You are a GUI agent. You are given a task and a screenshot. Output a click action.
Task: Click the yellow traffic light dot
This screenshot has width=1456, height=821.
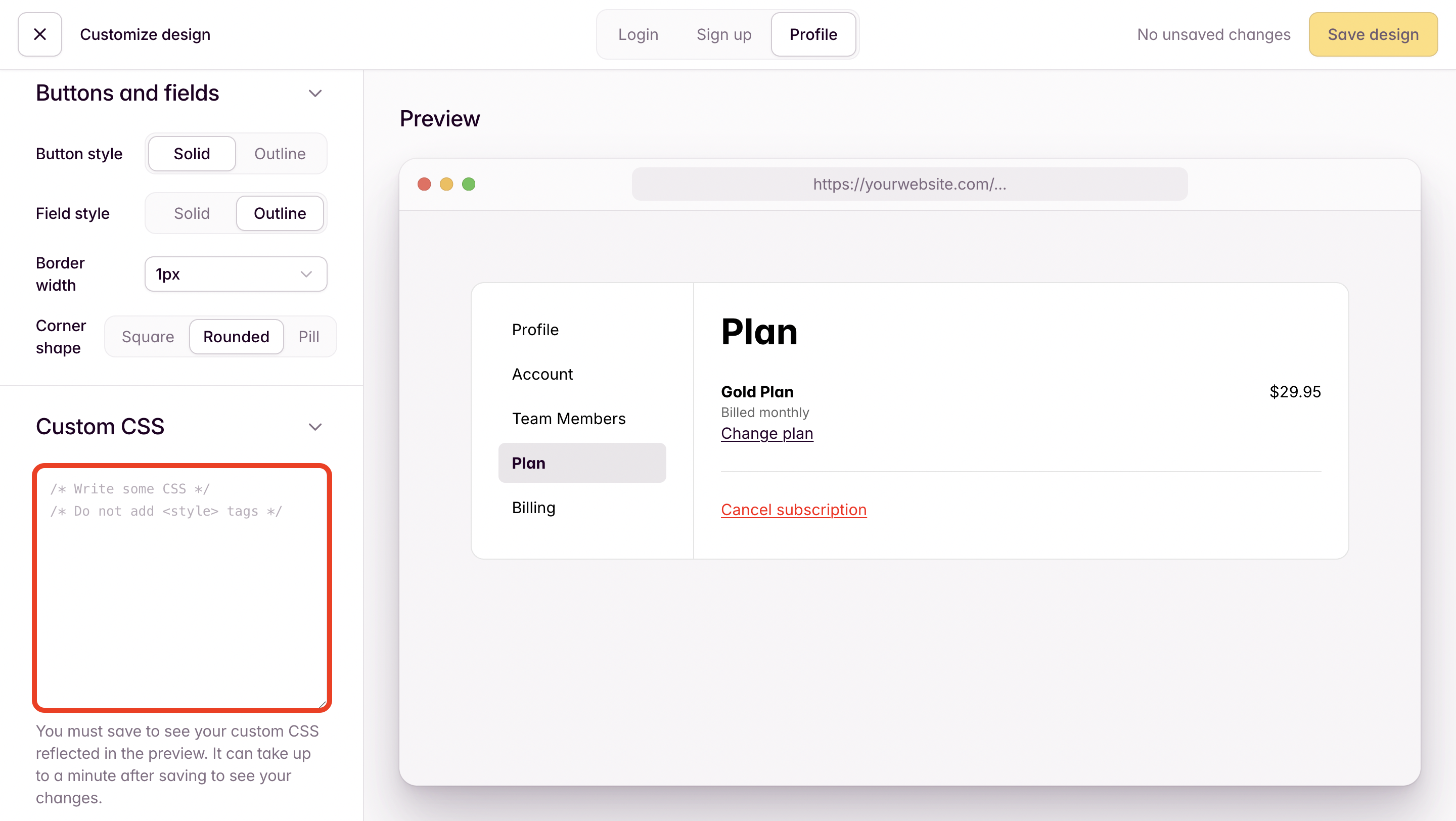pos(446,184)
